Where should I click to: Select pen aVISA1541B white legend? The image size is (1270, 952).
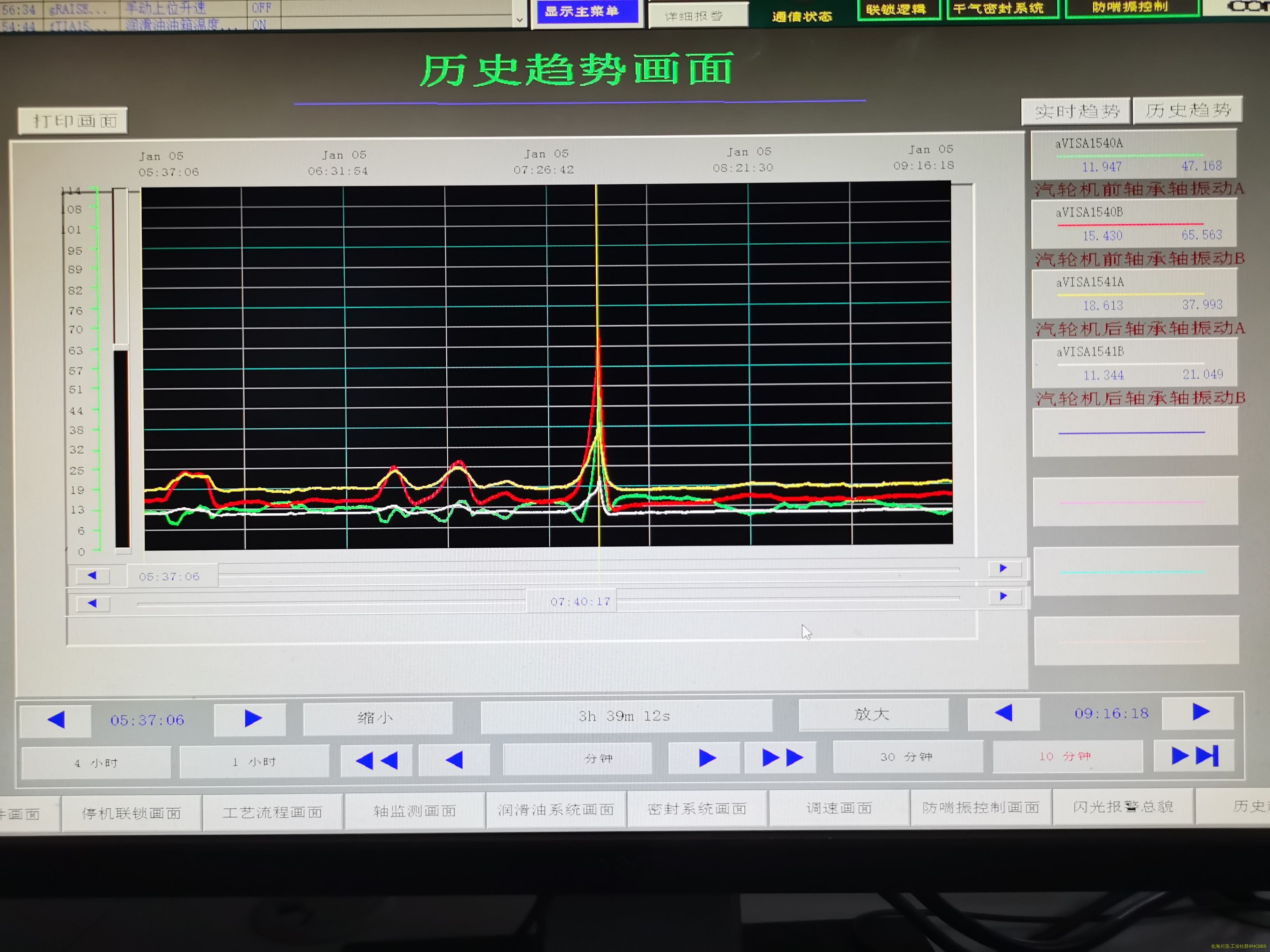(1135, 363)
